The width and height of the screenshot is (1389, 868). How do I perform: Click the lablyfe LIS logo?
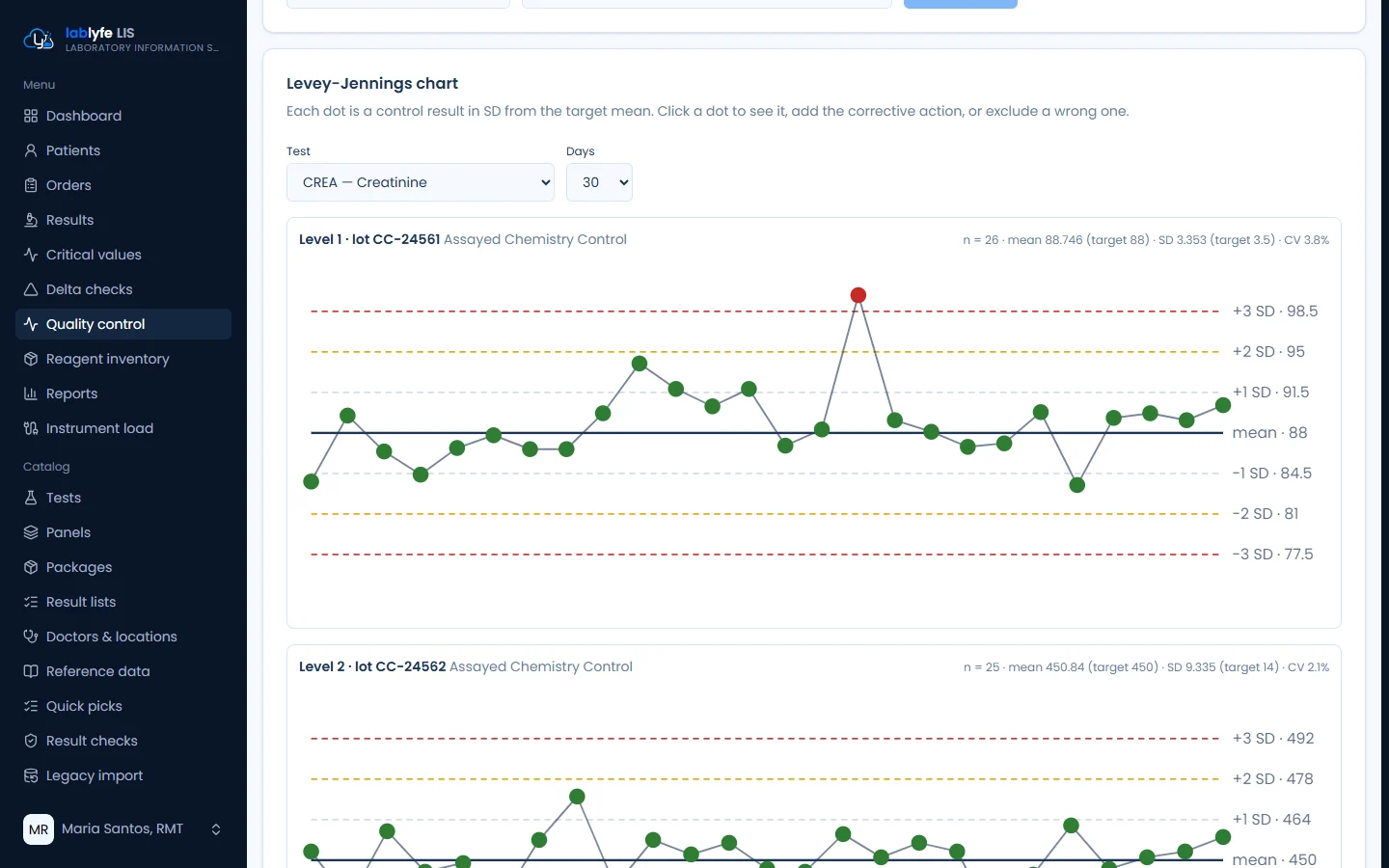(39, 39)
